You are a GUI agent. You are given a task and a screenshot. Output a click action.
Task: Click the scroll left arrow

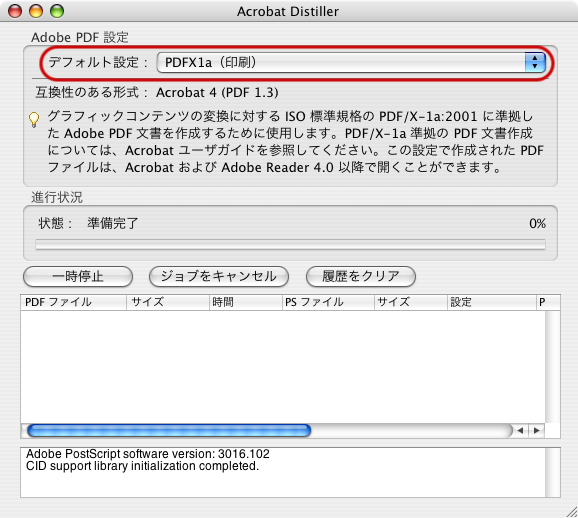520,430
